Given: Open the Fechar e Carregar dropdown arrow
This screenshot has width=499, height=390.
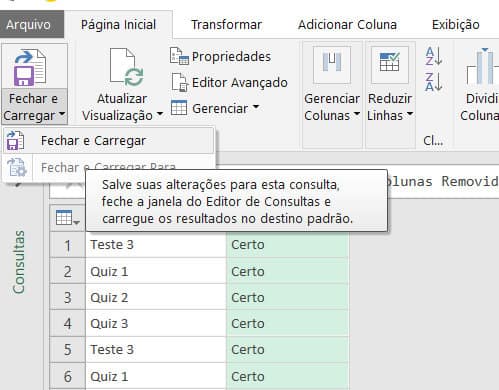Looking at the screenshot, I should (62, 114).
